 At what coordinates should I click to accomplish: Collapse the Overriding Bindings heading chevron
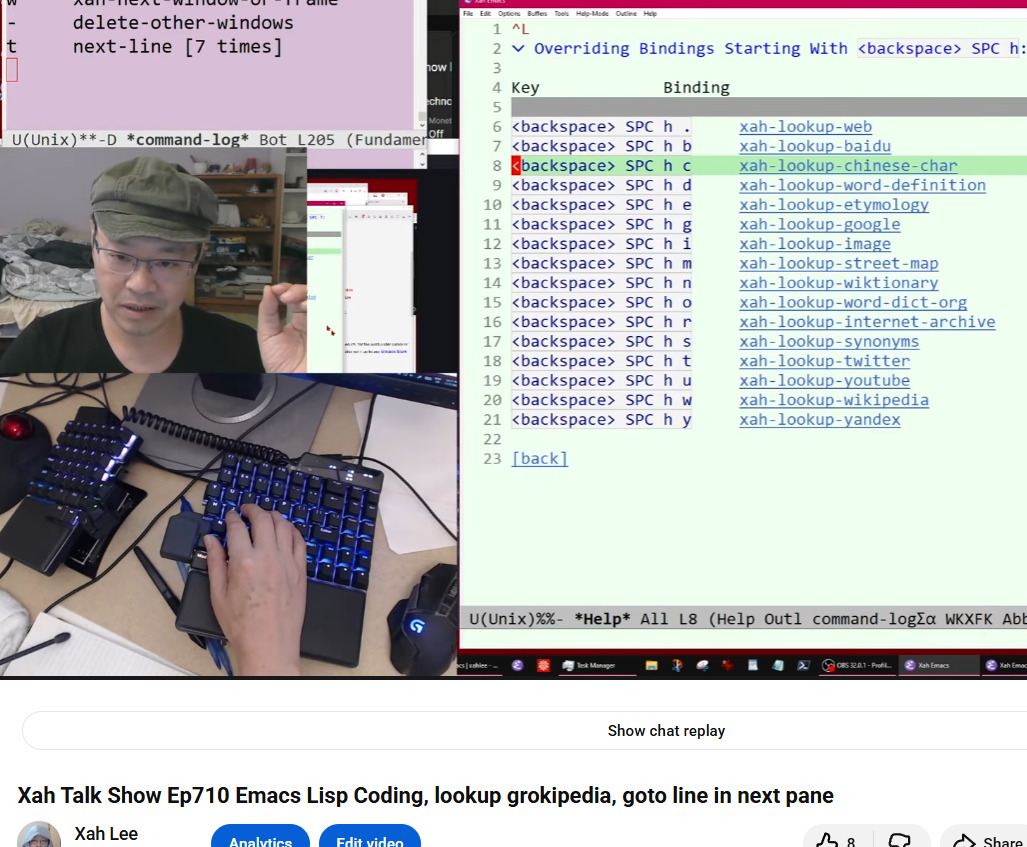[518, 48]
